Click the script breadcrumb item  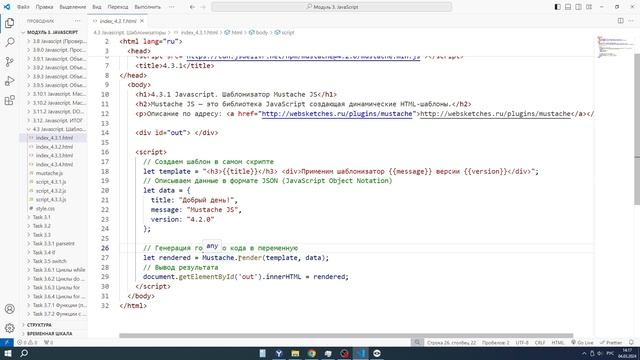tap(285, 32)
